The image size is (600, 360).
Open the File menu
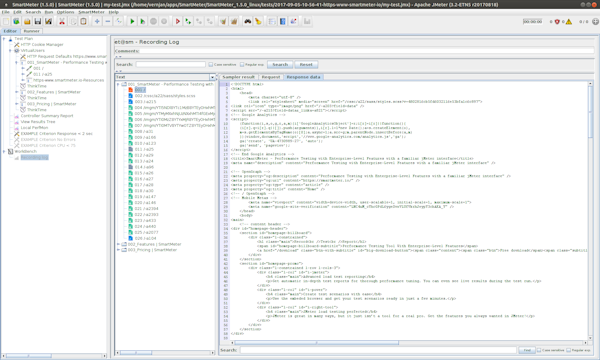click(x=6, y=12)
